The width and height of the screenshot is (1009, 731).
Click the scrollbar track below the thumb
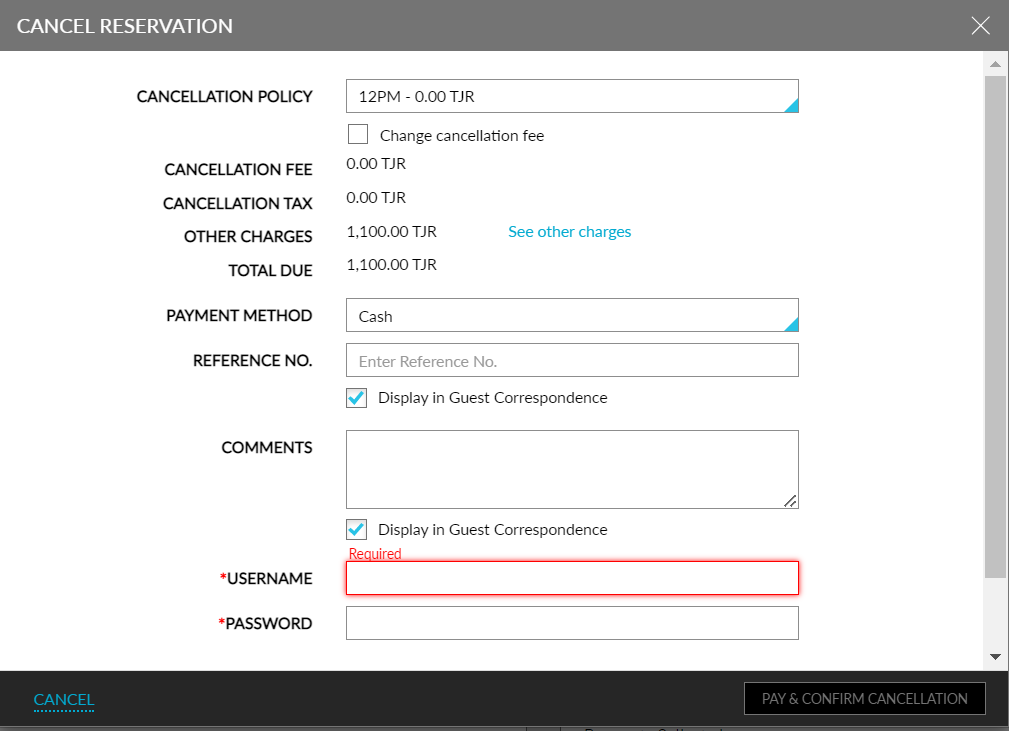(995, 615)
